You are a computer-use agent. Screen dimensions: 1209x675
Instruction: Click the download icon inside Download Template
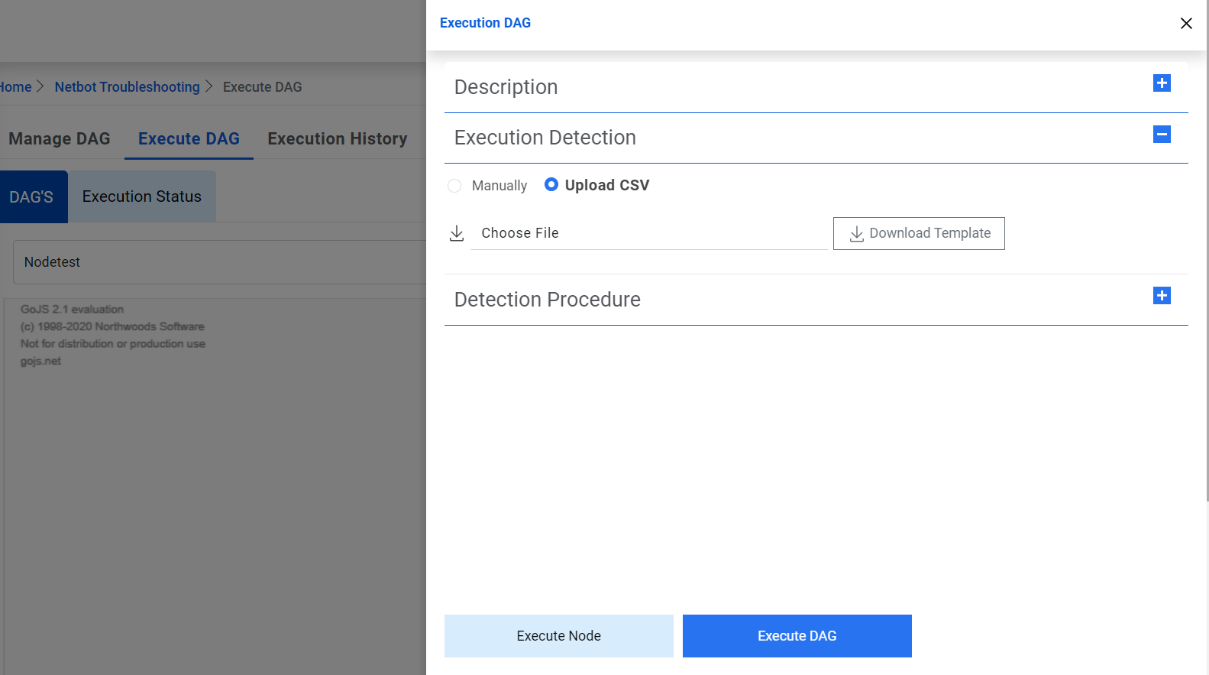pyautogui.click(x=856, y=233)
